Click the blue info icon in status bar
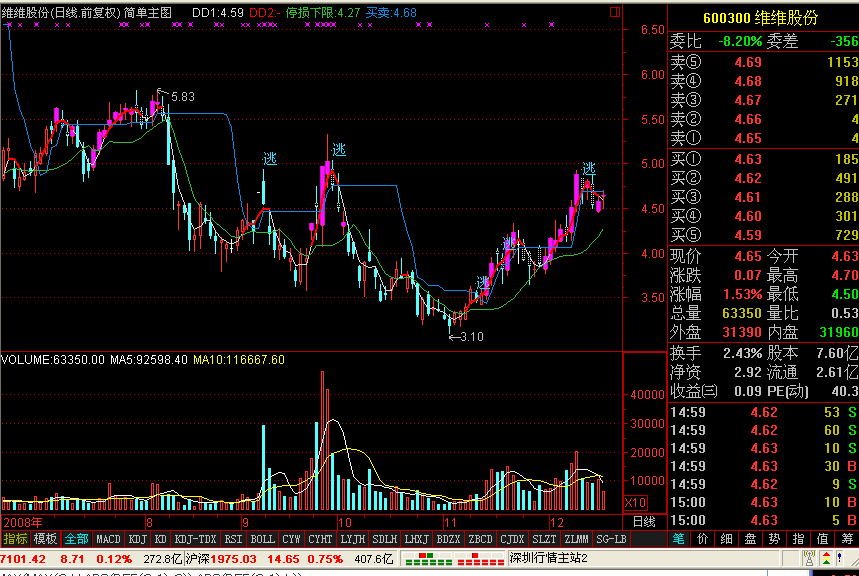859x576 pixels. [x=840, y=558]
